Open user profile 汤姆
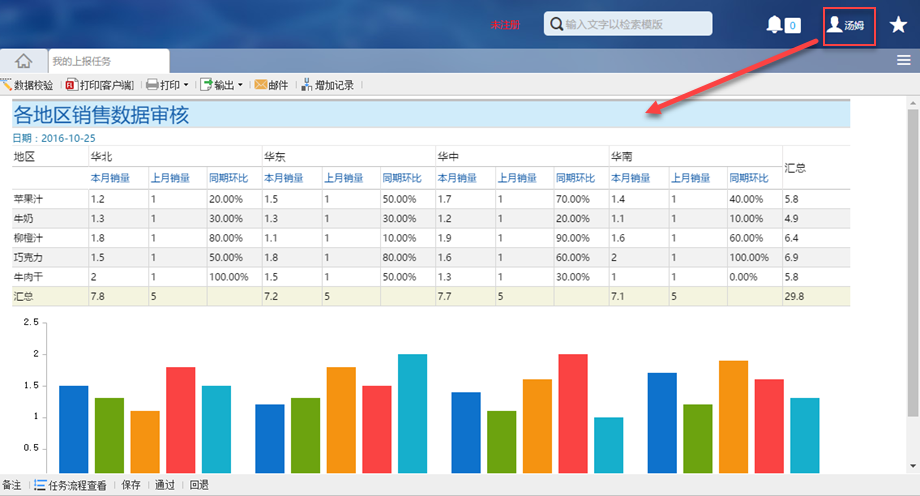 point(849,25)
